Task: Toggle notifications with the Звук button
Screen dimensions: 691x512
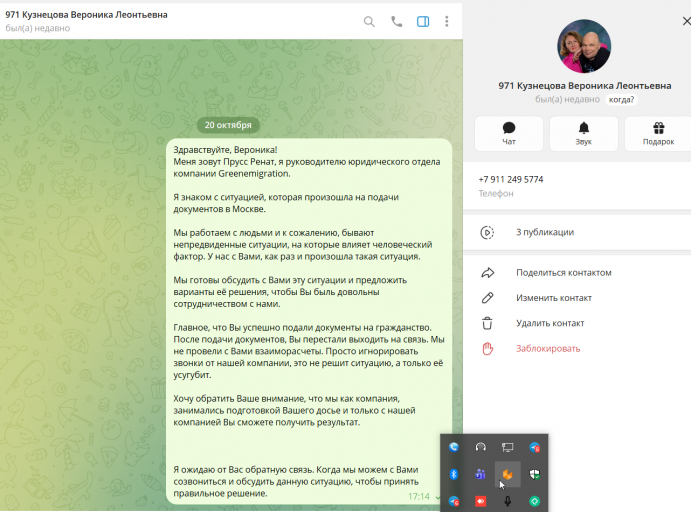Action: (583, 134)
